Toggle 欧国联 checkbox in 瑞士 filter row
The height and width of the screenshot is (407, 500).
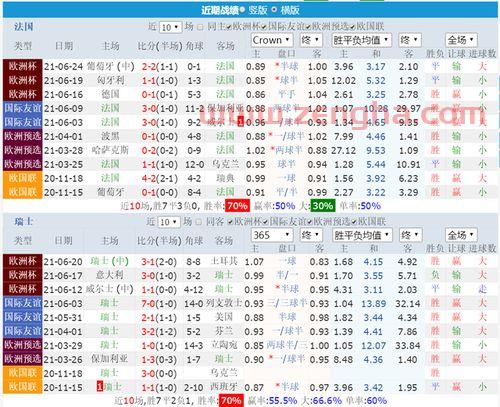tap(354, 222)
